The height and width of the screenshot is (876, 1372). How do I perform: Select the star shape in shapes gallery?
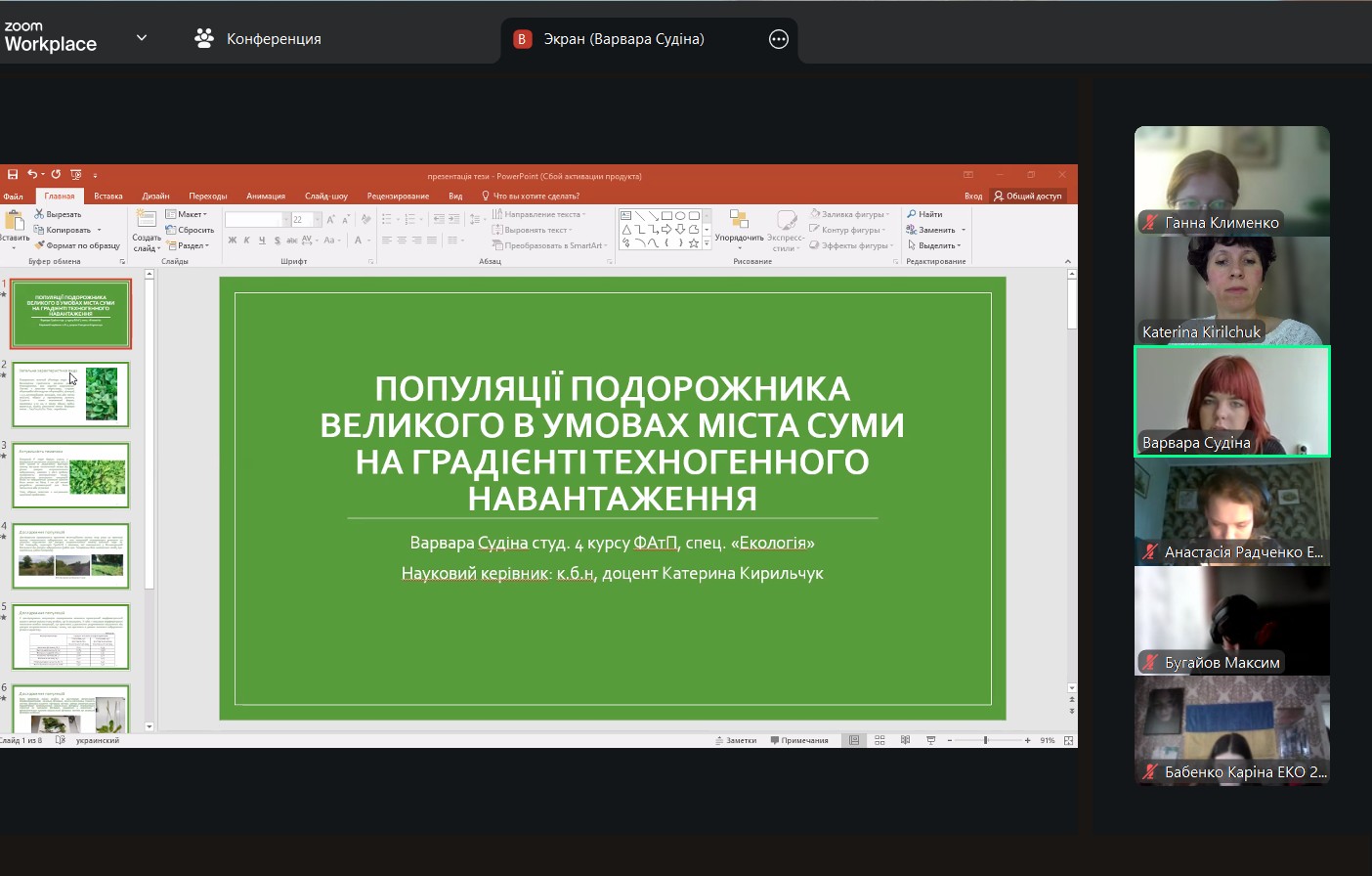(x=694, y=243)
